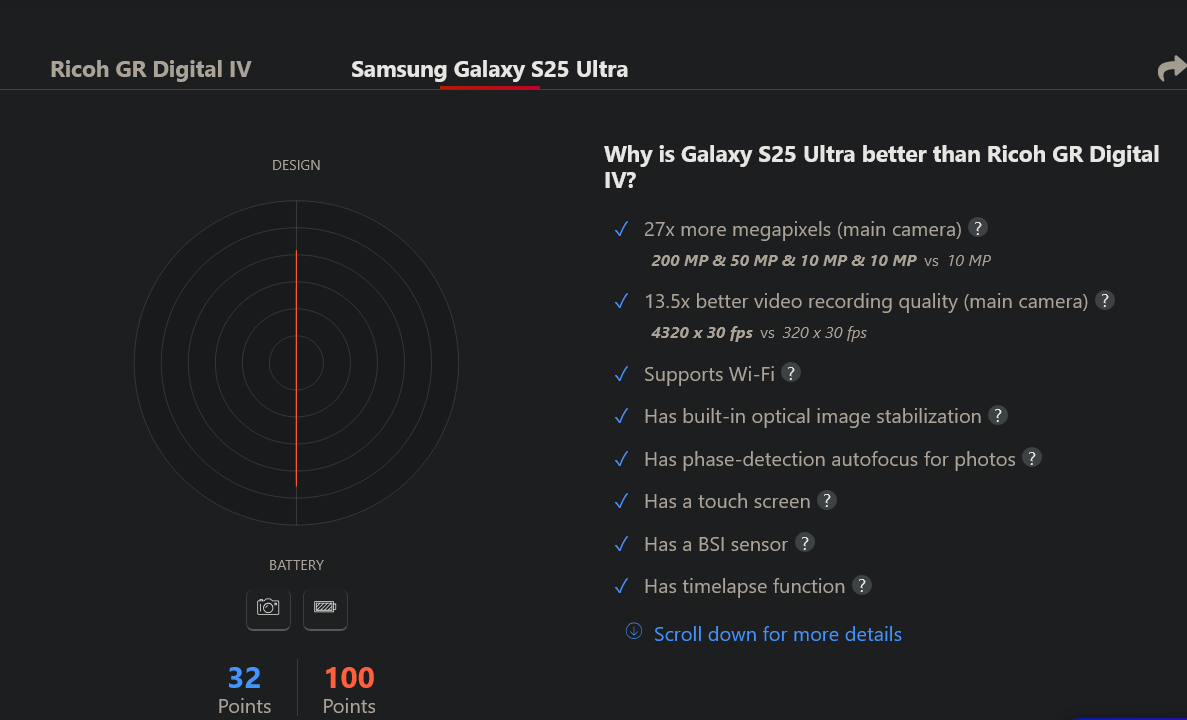Select the battery category icon below the chart

[x=326, y=609]
